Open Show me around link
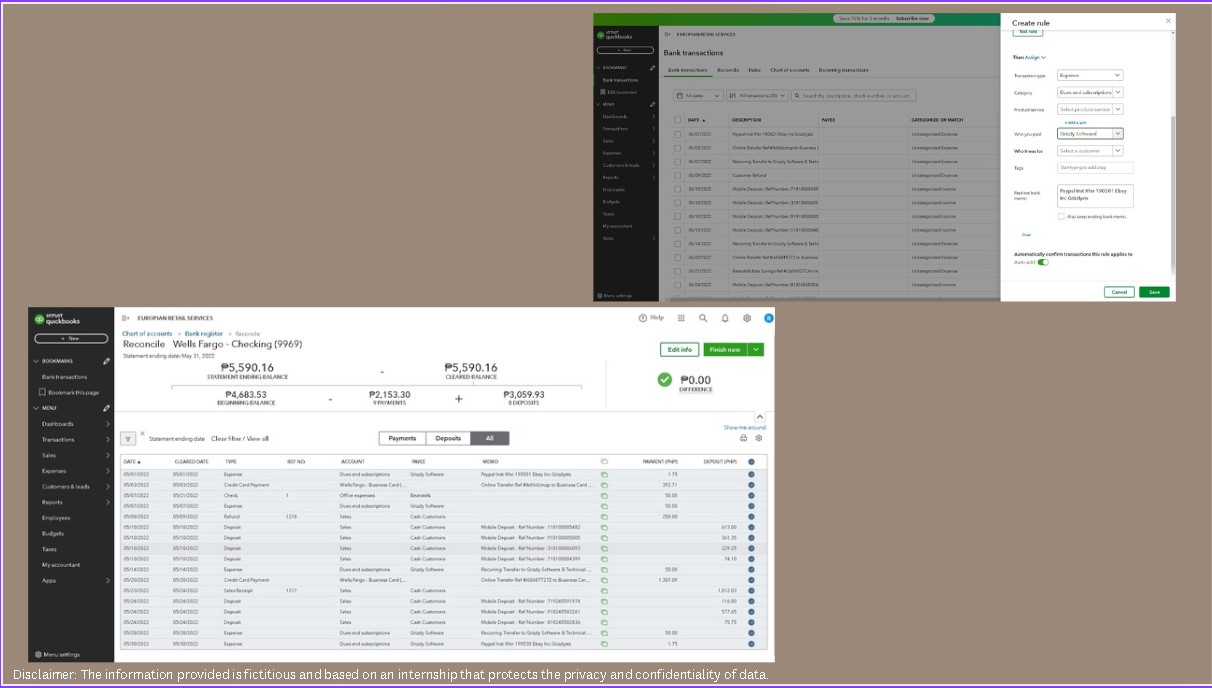The width and height of the screenshot is (1212, 688). coord(745,427)
